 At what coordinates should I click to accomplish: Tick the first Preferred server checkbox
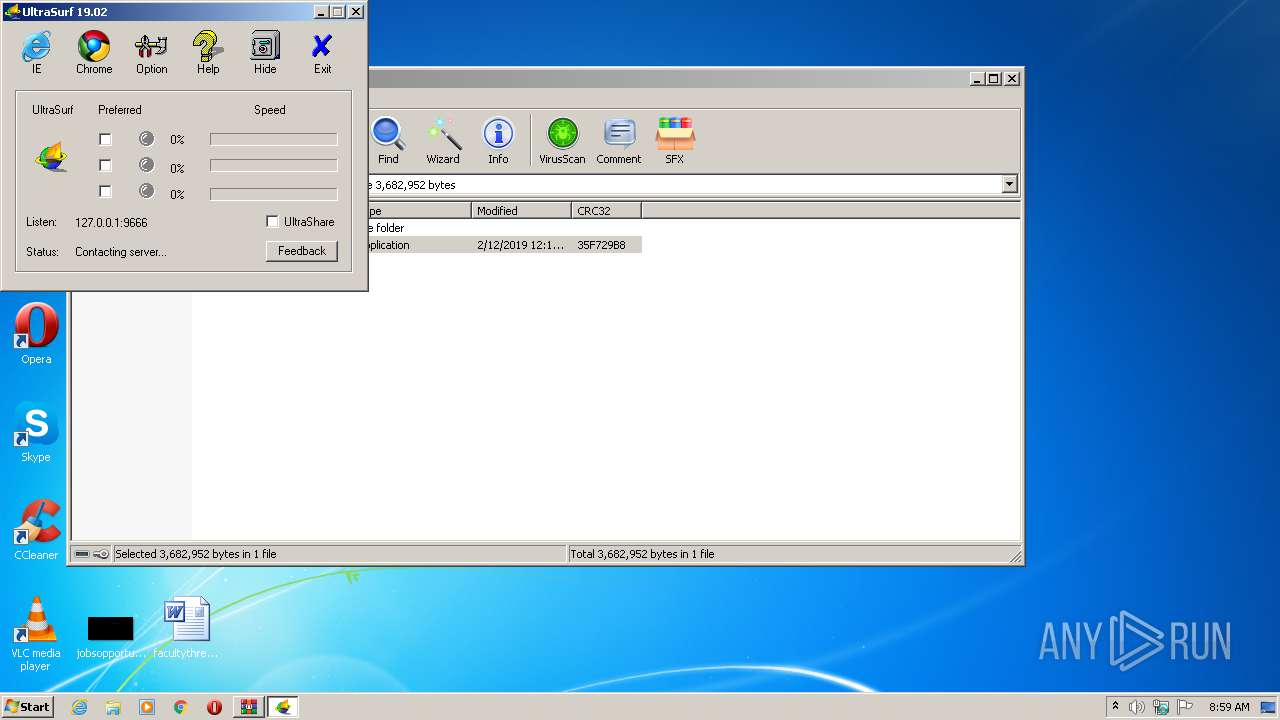tap(105, 139)
